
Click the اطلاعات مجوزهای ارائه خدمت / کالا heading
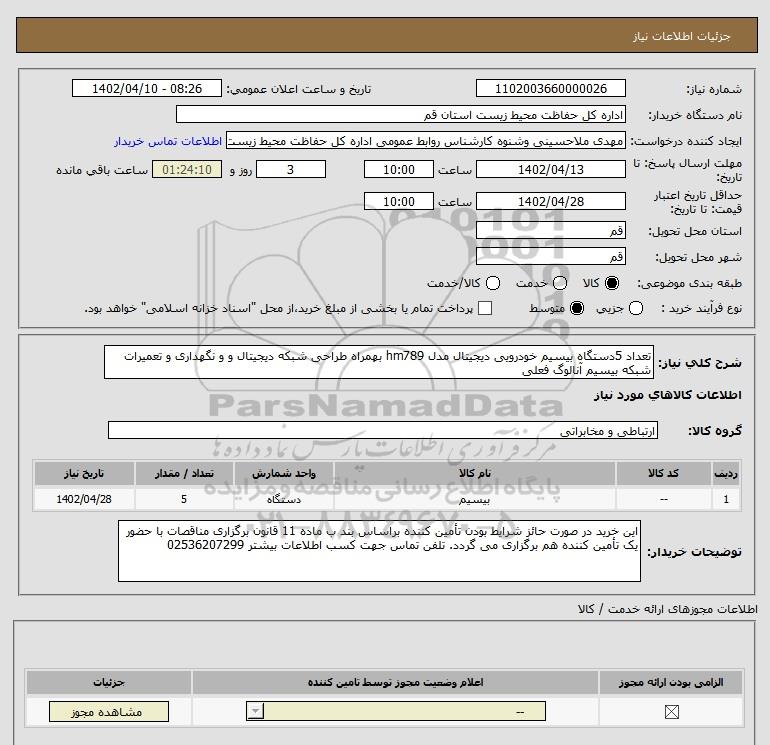(668, 609)
